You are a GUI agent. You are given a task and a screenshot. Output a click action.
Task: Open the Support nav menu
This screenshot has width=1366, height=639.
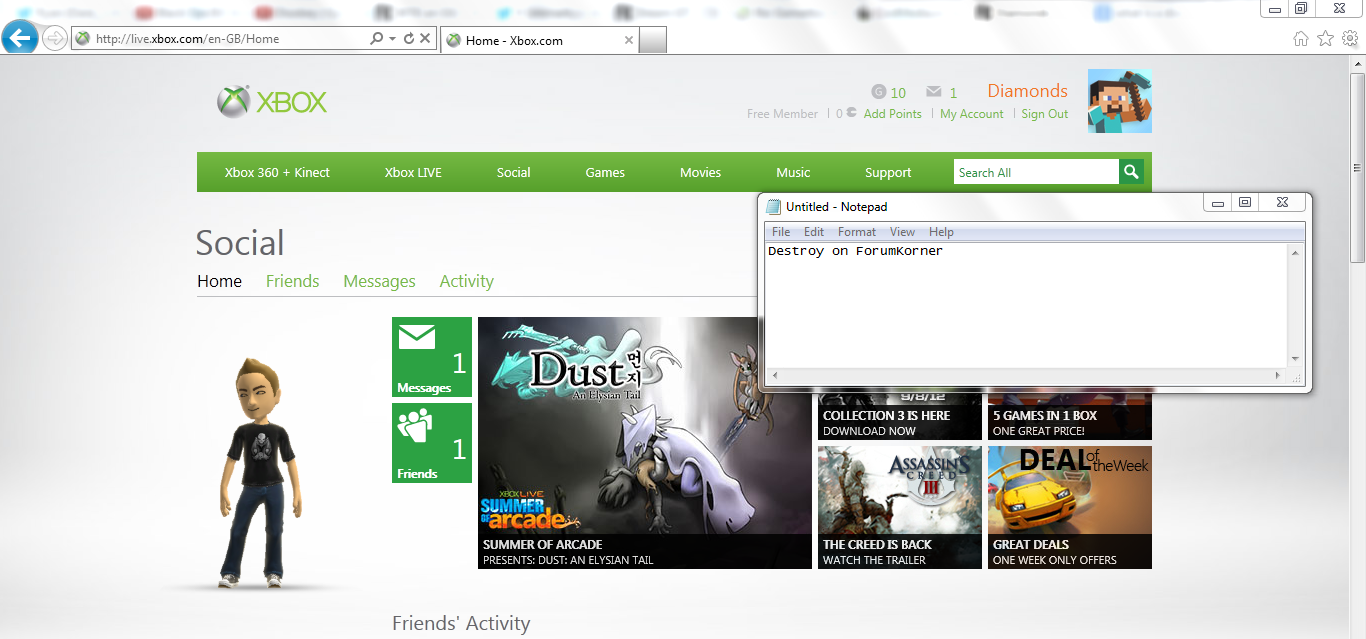[x=888, y=172]
